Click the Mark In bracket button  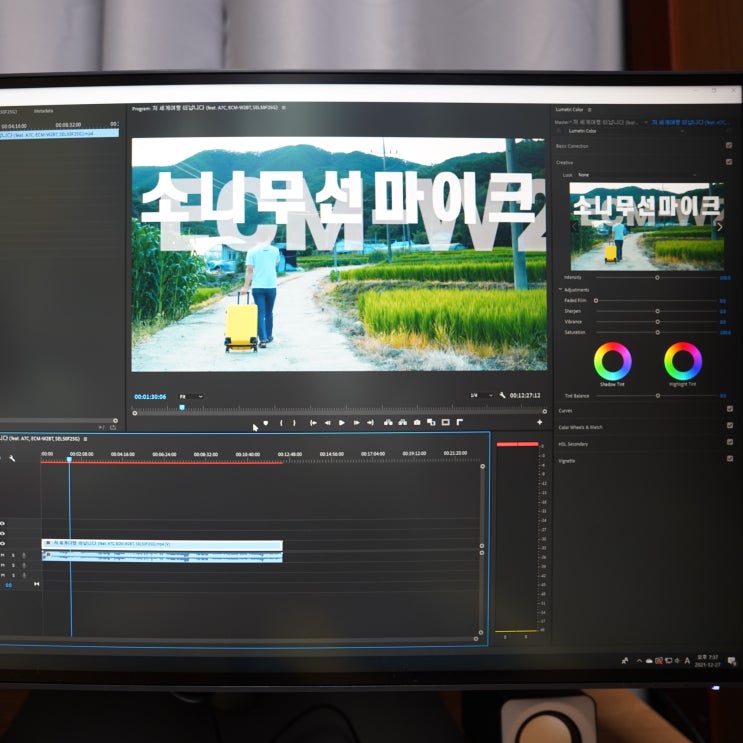point(281,423)
